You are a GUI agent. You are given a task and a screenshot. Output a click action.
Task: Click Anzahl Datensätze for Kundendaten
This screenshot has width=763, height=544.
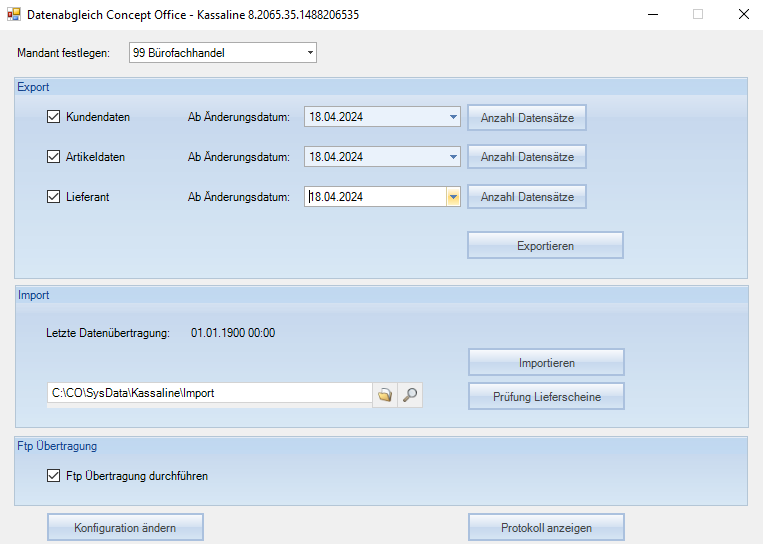[527, 117]
